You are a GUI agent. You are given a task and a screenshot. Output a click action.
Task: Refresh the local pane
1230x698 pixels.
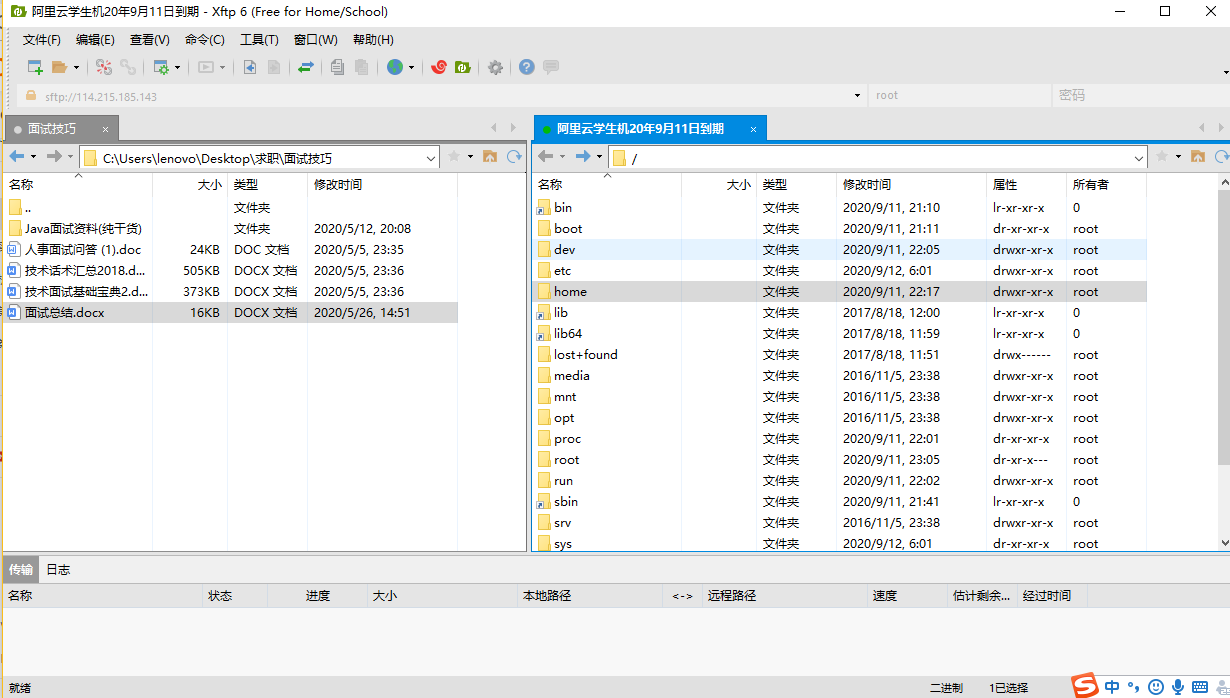click(515, 157)
